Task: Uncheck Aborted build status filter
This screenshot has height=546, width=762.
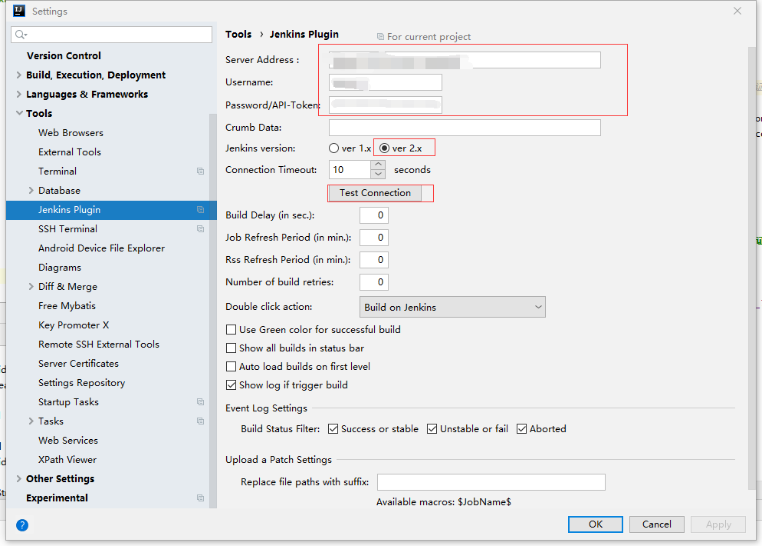Action: 521,429
